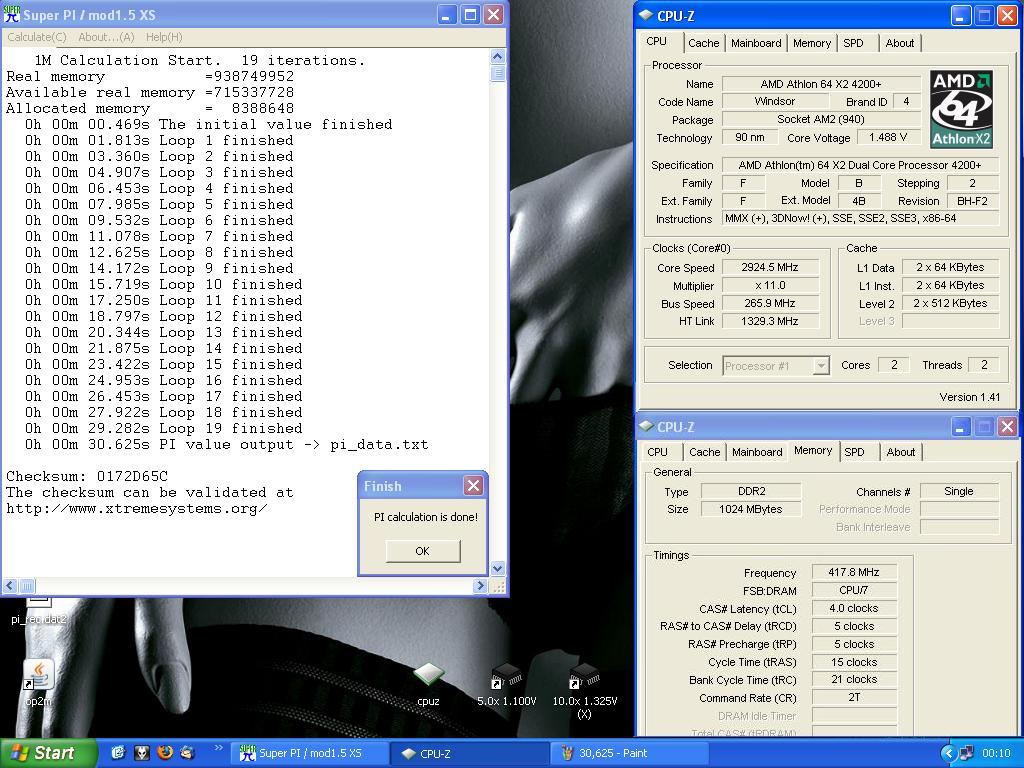This screenshot has height=768, width=1024.
Task: Launch Thunderbird from quick launch
Action: 187,753
